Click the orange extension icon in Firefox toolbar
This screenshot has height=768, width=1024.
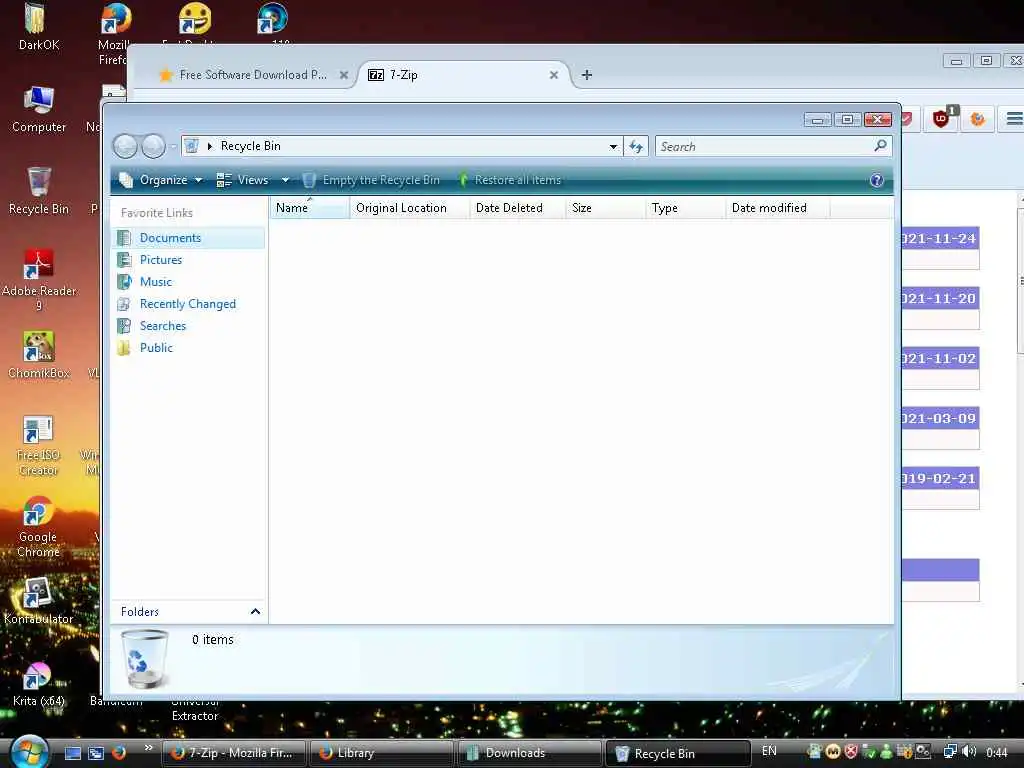click(977, 119)
